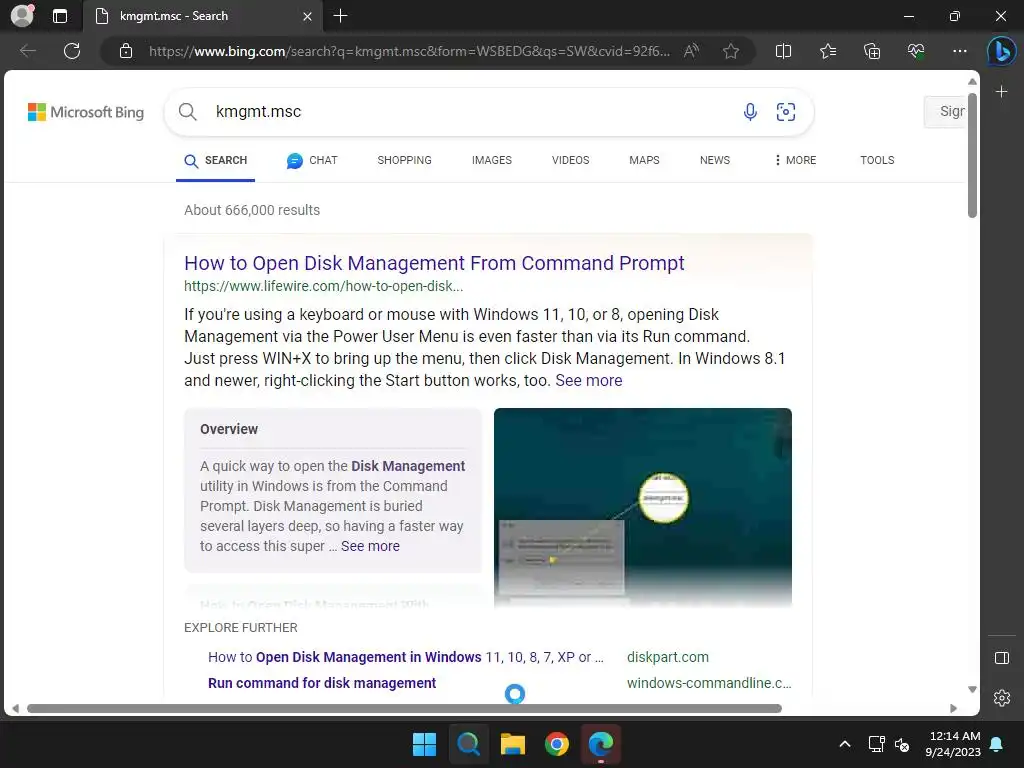Click See more after result description
This screenshot has width=1024, height=768.
588,381
